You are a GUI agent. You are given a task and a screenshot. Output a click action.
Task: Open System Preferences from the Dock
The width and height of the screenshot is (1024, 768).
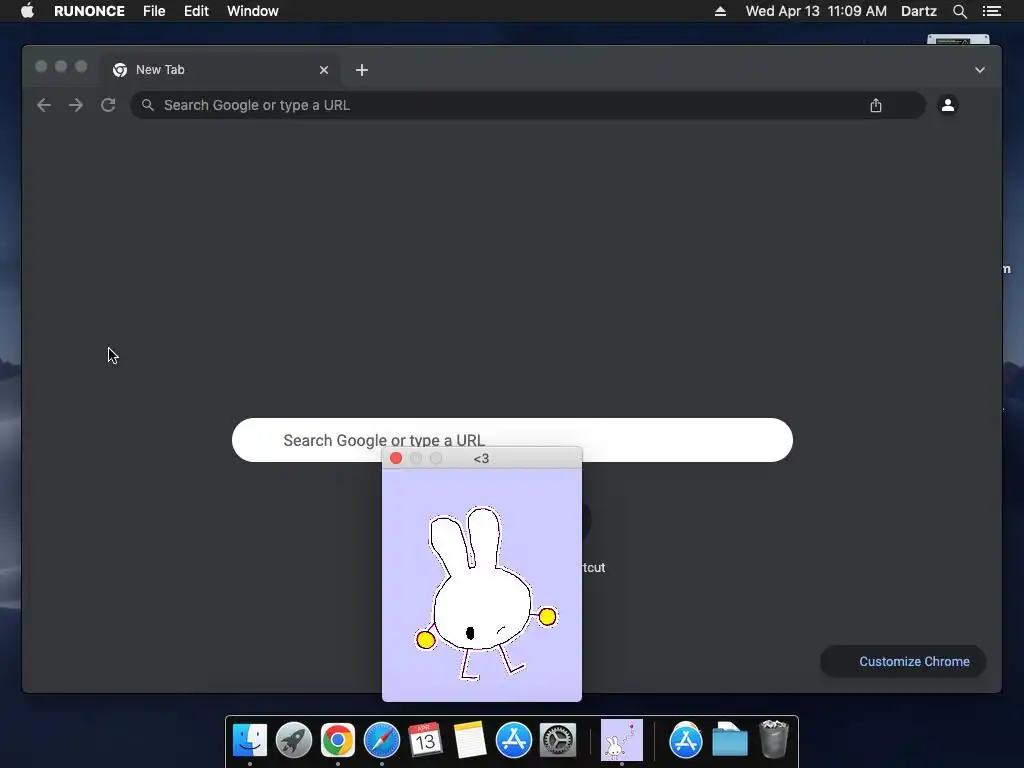point(558,740)
